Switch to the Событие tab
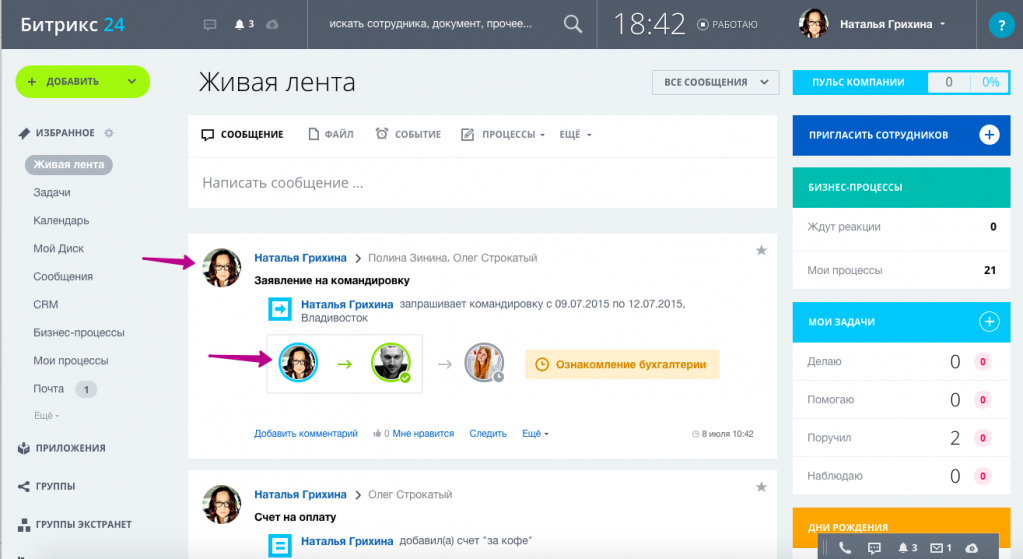 [408, 134]
